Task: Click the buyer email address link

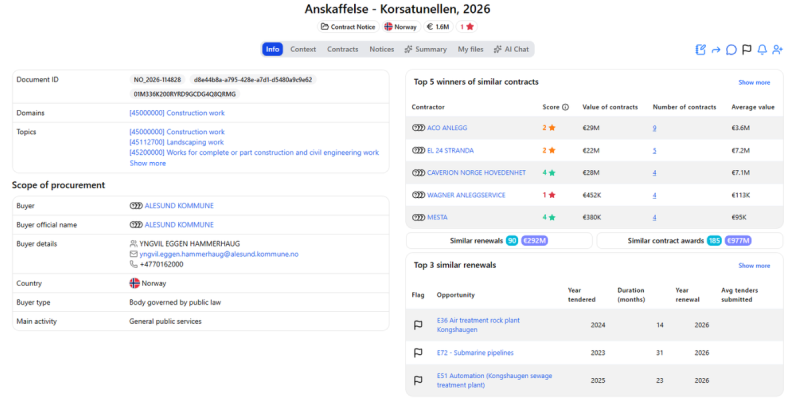Action: [219, 254]
